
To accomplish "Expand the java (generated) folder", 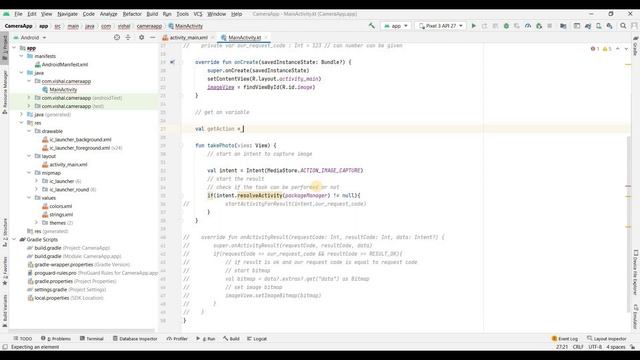I will pos(22,114).
